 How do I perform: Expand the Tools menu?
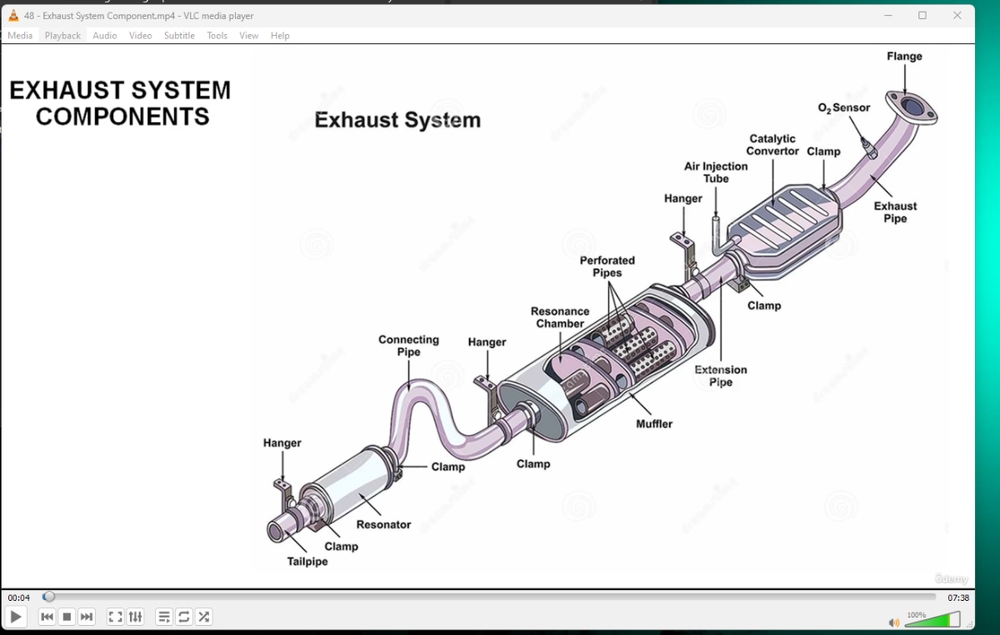[217, 35]
